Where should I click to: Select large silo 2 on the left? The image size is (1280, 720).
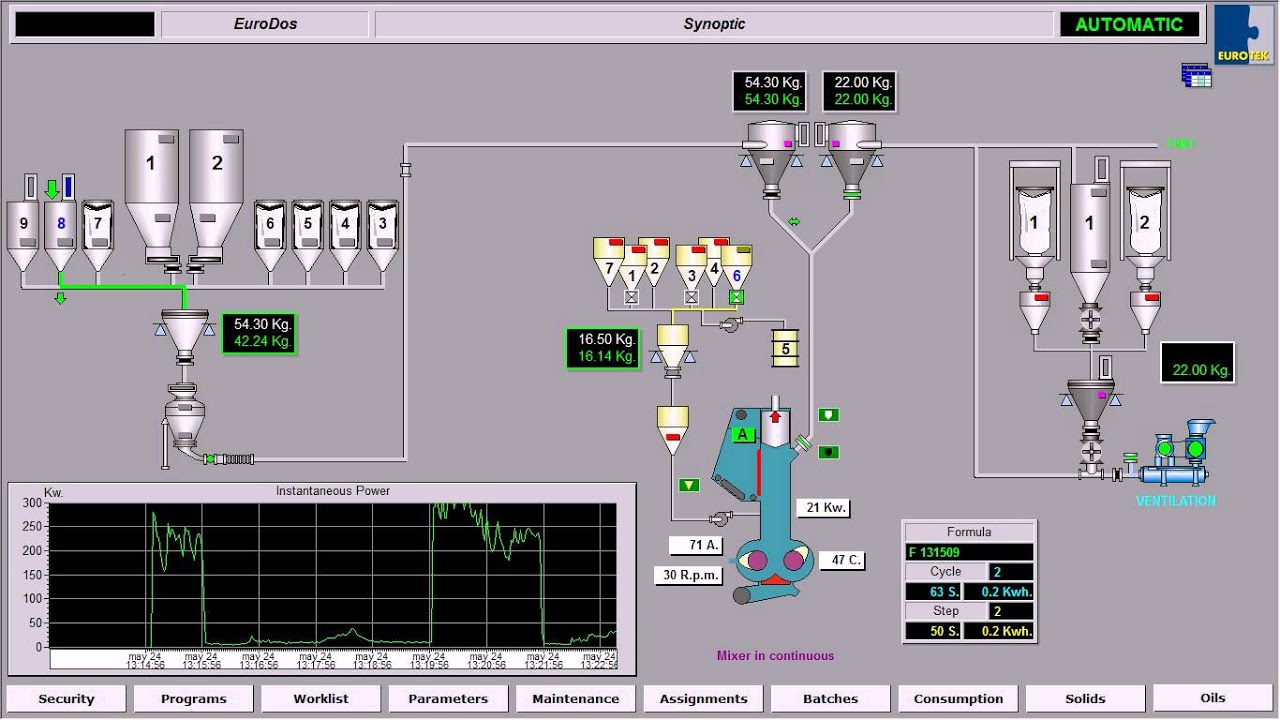tap(217, 197)
